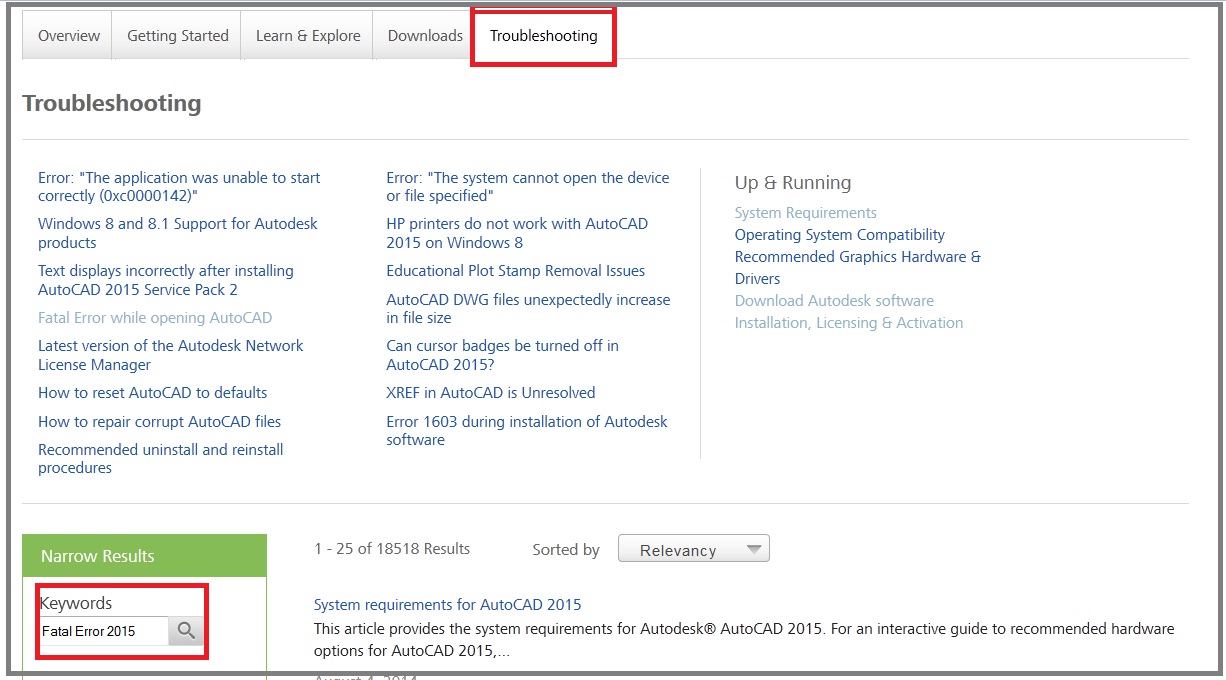Click How to reset AutoCAD to defaults
The height and width of the screenshot is (680, 1226).
tap(152, 392)
